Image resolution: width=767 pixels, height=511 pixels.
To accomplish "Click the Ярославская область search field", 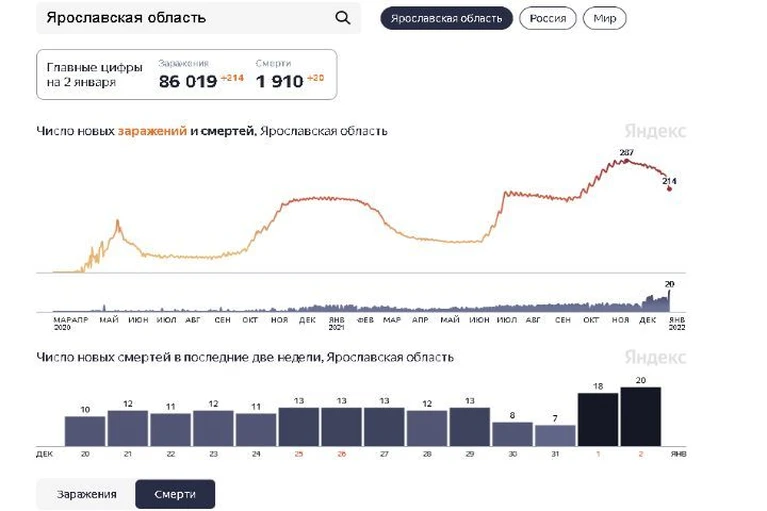I will point(198,18).
